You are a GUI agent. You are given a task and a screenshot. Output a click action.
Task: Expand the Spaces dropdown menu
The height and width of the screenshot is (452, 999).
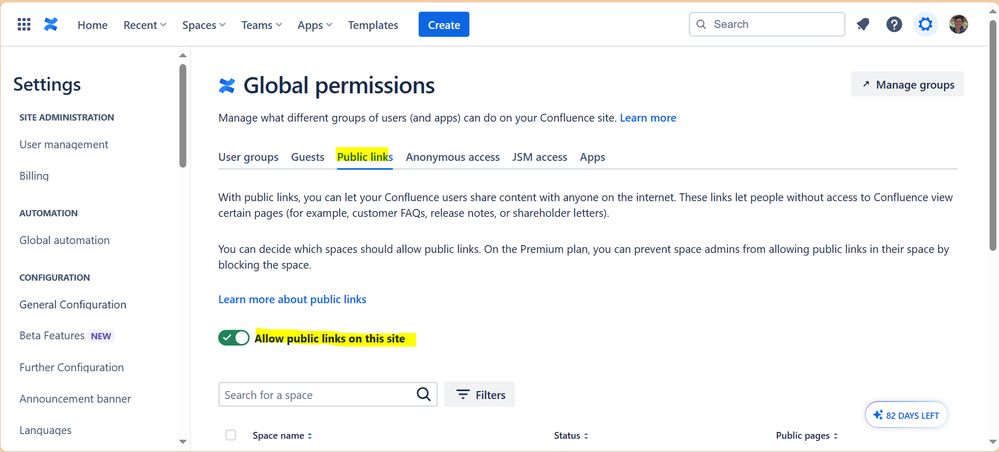(x=204, y=25)
